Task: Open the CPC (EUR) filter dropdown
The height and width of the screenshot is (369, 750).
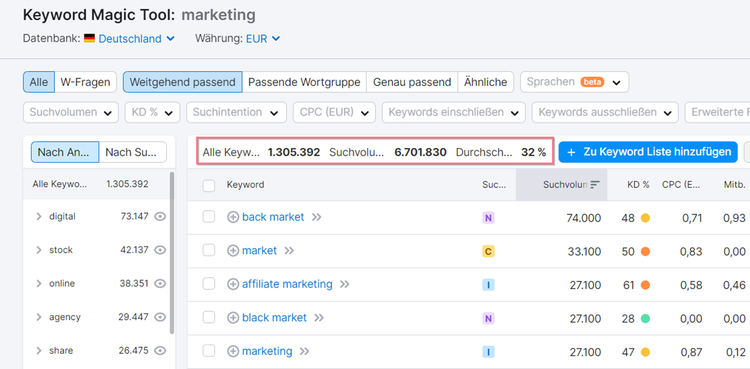Action: (334, 112)
